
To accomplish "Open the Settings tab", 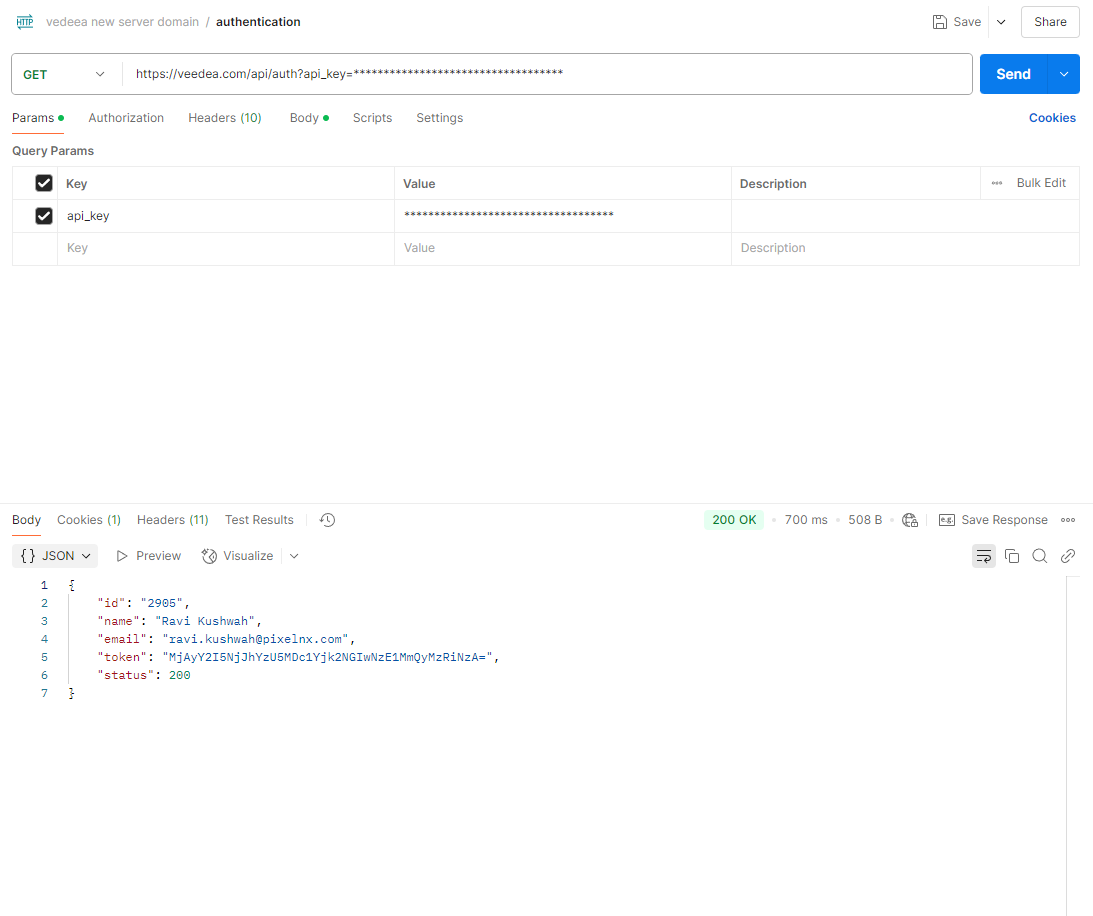I will [440, 118].
